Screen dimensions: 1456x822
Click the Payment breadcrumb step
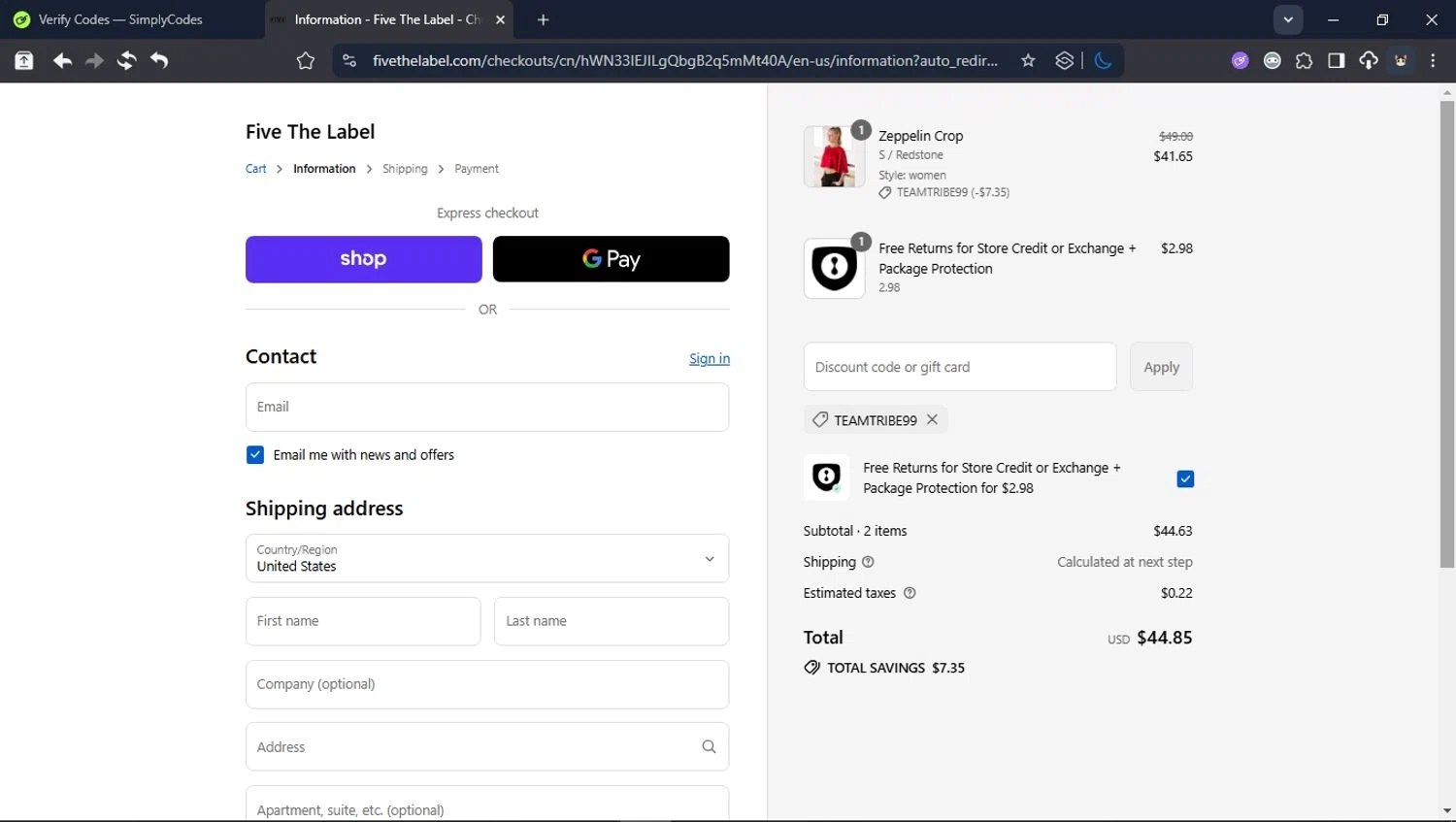point(477,169)
